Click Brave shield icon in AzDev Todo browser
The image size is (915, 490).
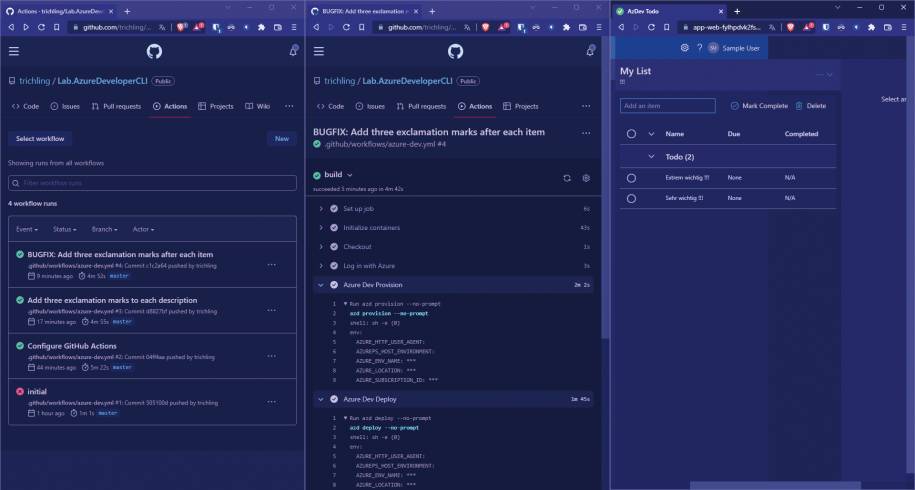(790, 27)
